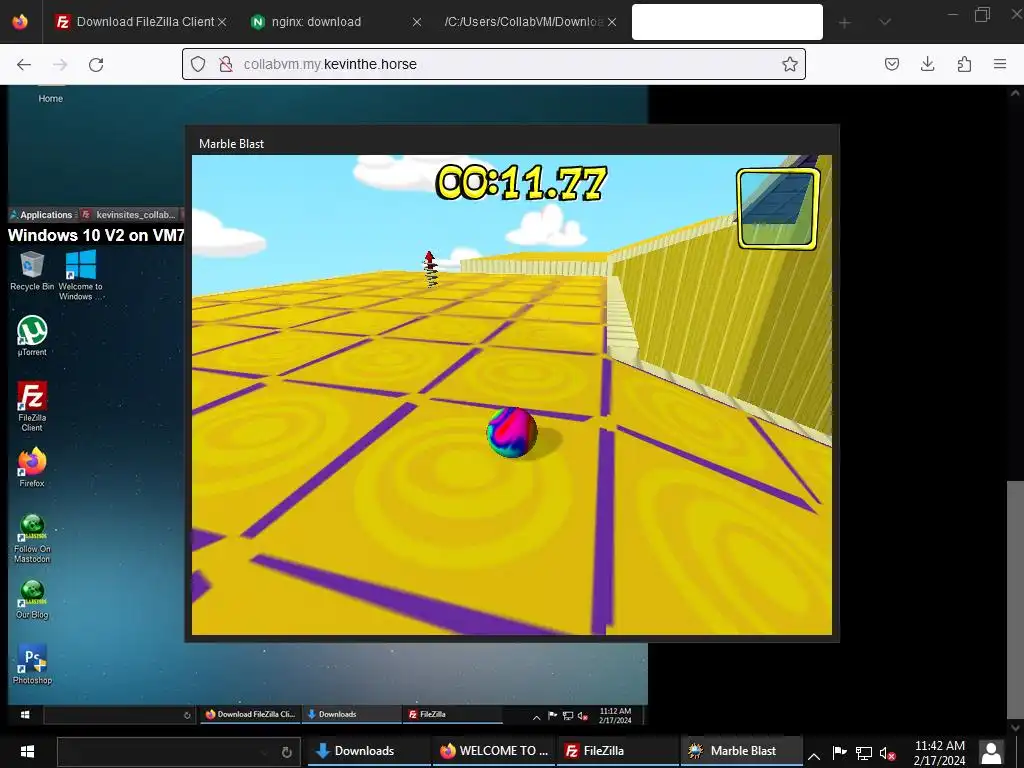Switch to the C:/Users/CollabVM/Downloads tab
The height and width of the screenshot is (768, 1024).
pos(529,22)
